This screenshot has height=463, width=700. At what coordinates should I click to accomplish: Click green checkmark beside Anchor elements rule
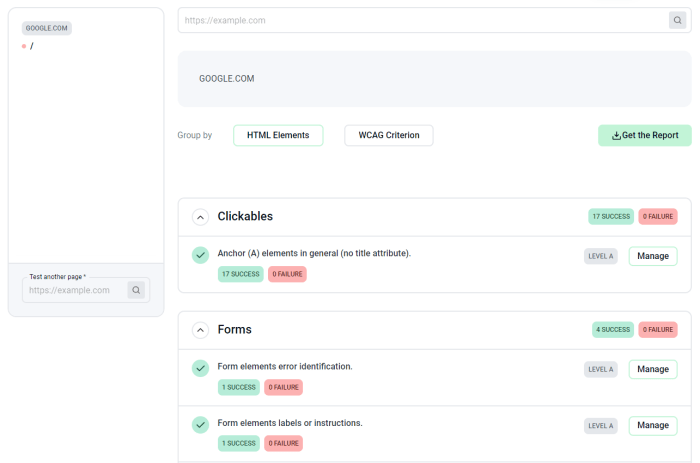[200, 255]
